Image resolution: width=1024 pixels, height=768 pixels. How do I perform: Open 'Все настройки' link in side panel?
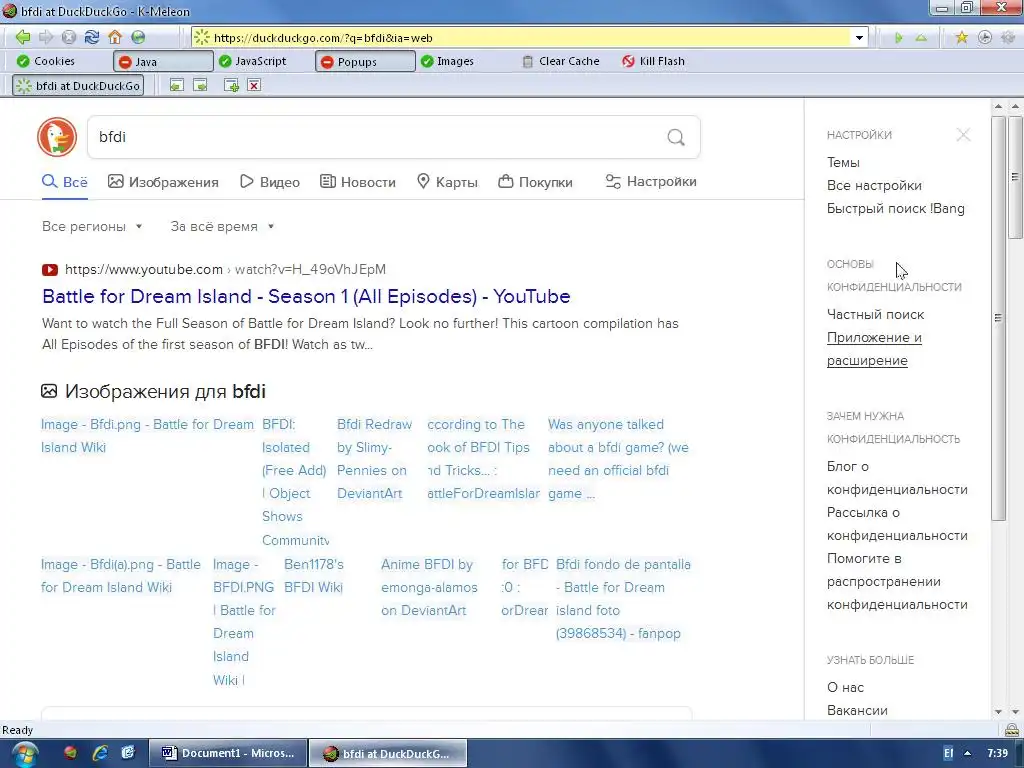874,185
